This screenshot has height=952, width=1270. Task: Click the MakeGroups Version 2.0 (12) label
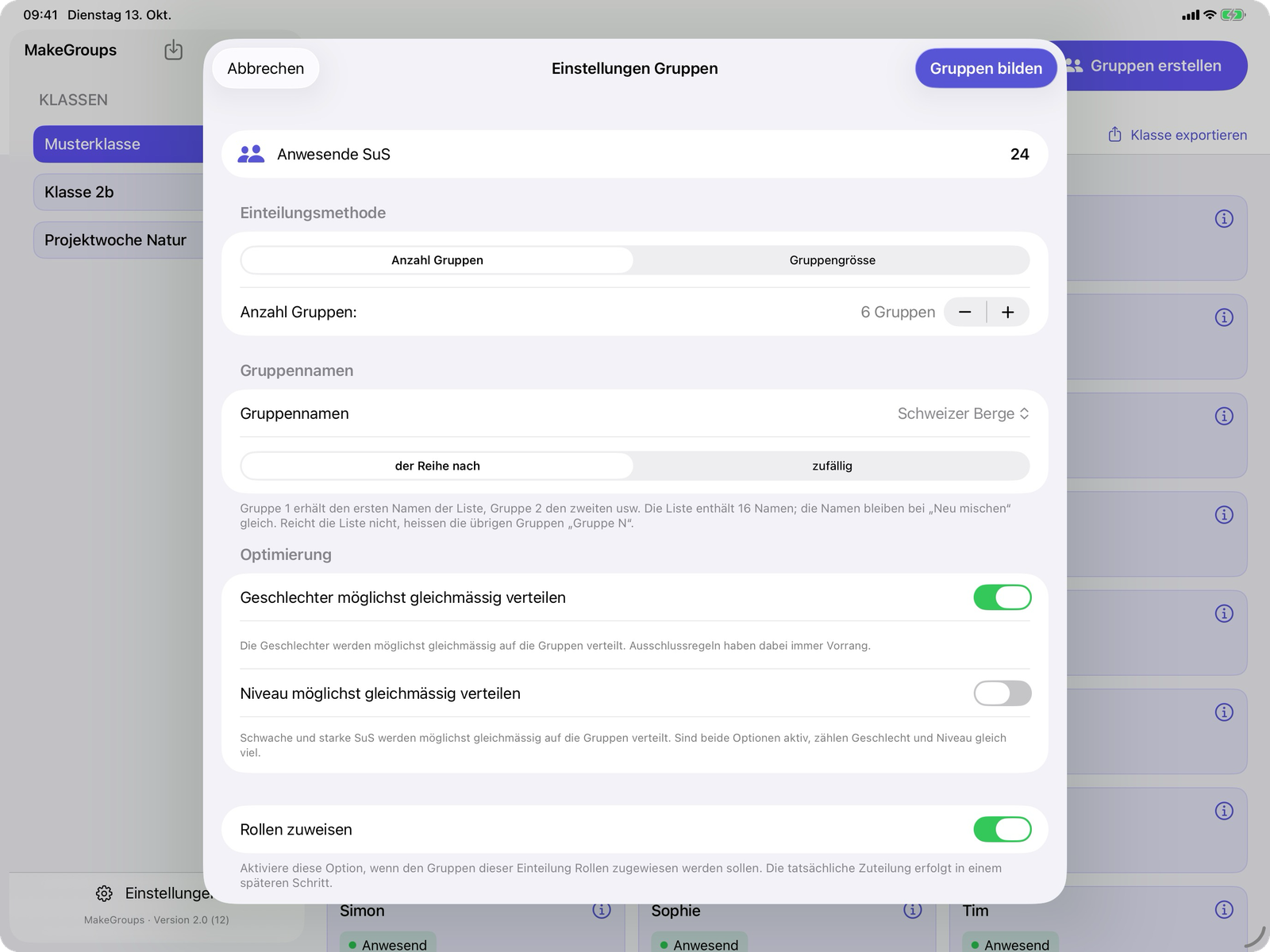[x=156, y=919]
